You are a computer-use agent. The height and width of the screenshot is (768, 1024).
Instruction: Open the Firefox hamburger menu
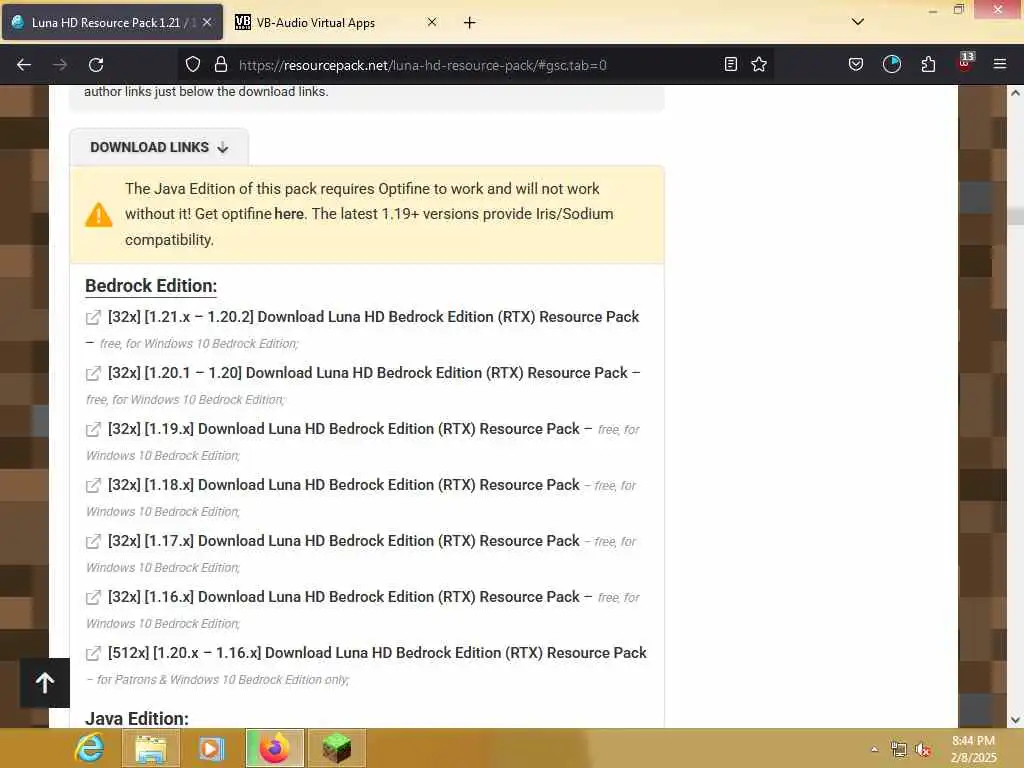1000,64
